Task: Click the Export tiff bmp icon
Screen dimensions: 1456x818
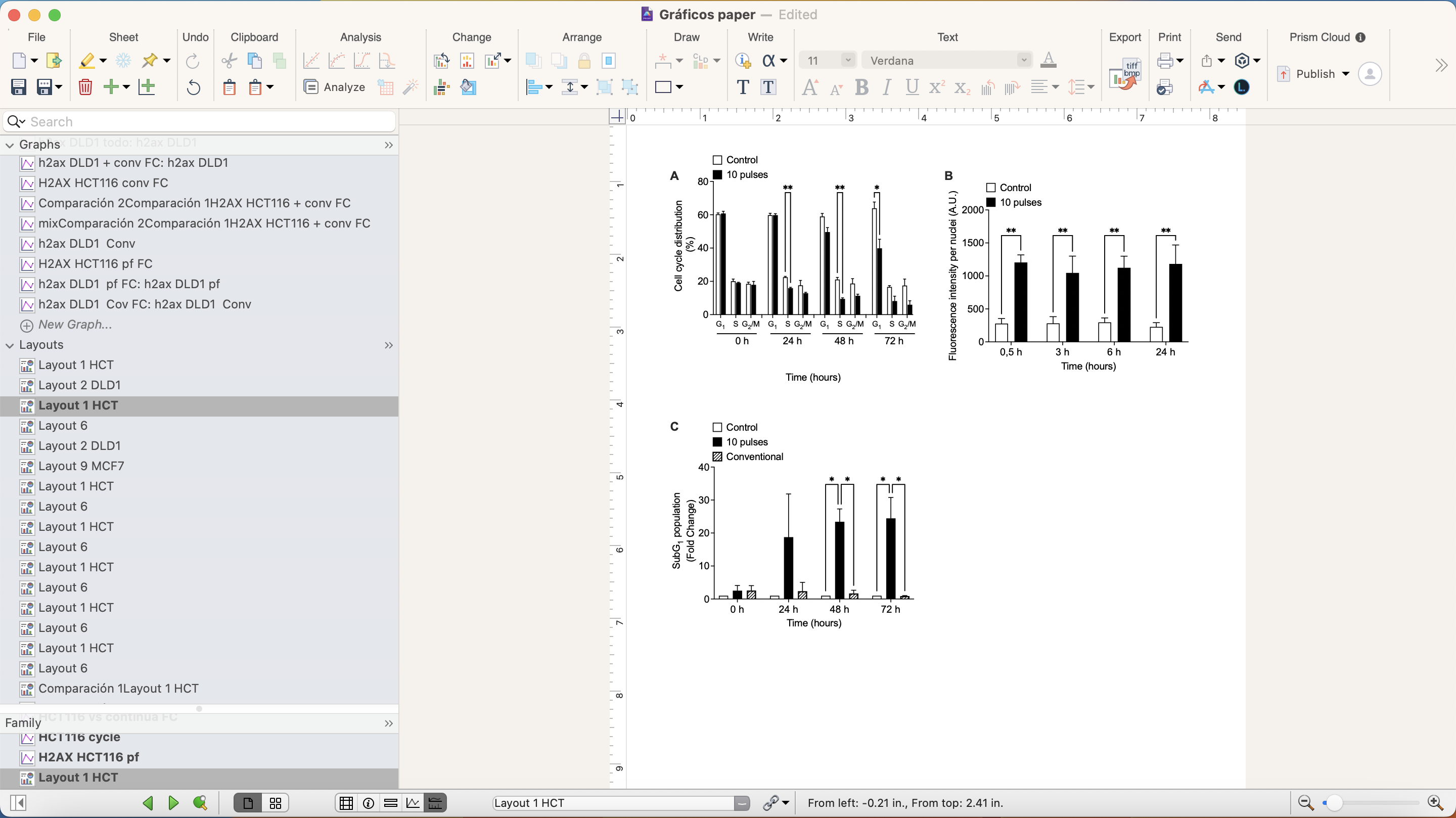Action: pos(1125,74)
